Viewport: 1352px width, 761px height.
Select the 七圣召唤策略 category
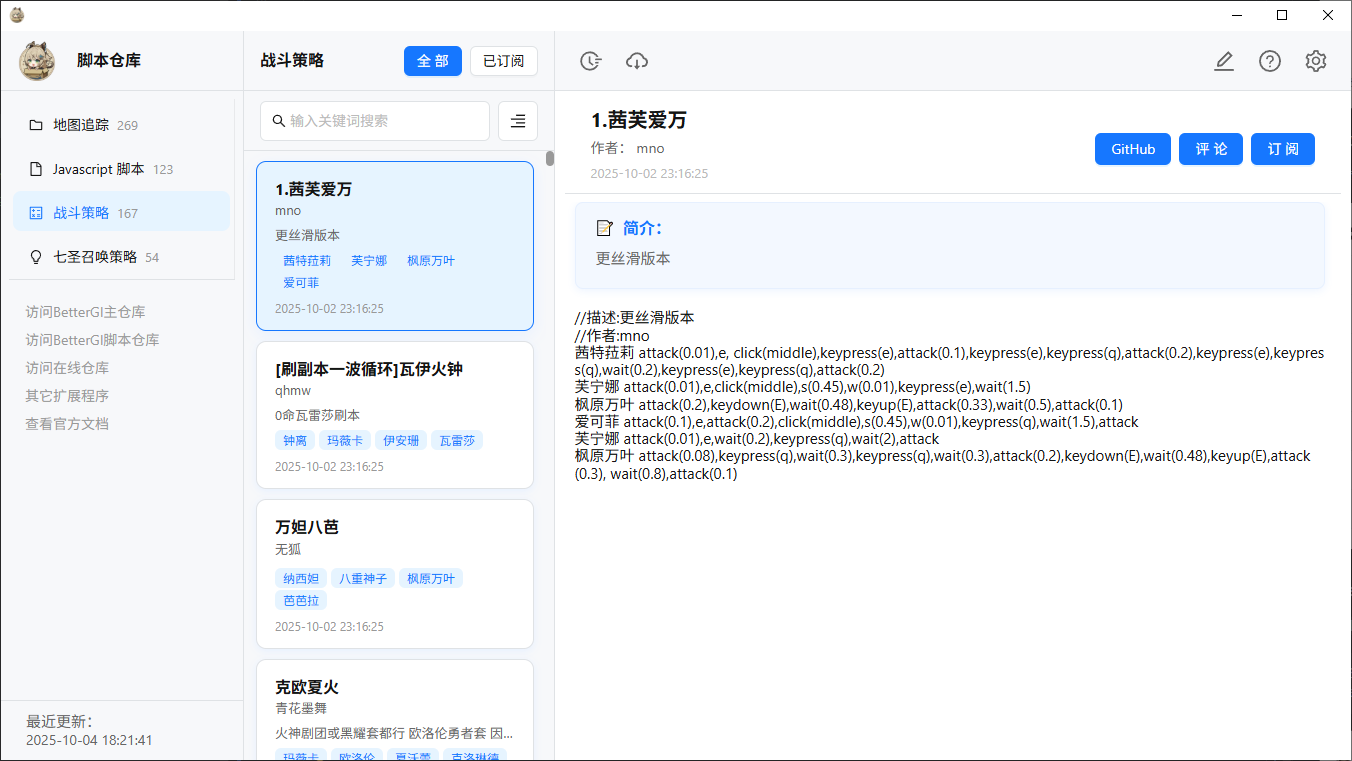tap(95, 257)
